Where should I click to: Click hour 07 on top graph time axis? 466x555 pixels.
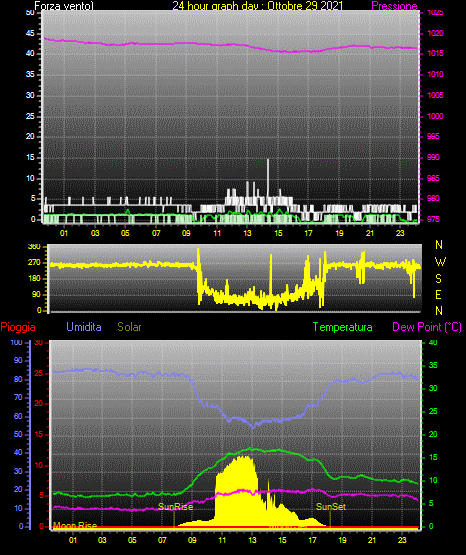pos(156,233)
